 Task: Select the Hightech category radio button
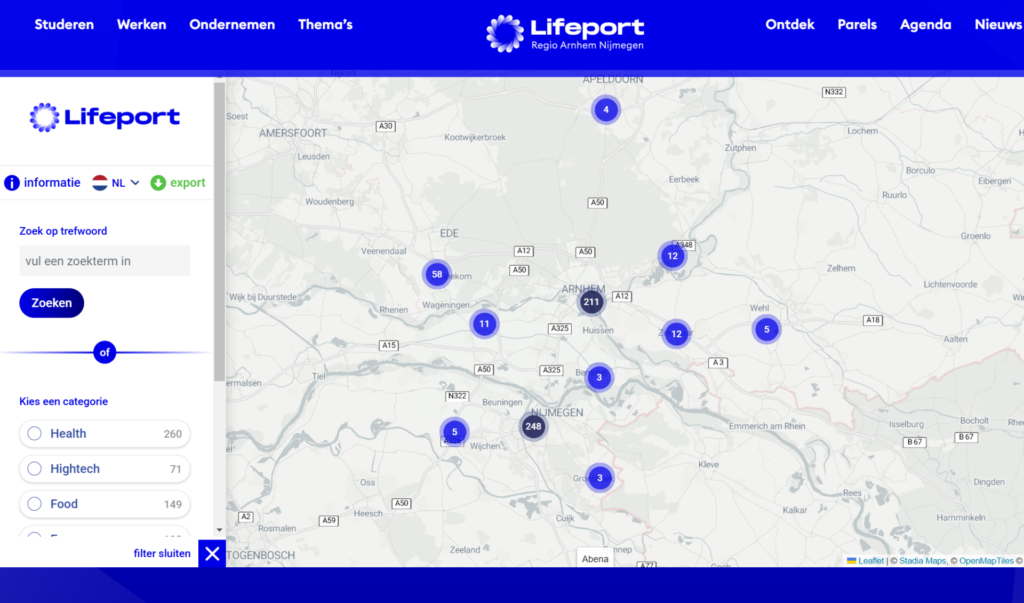(35, 468)
